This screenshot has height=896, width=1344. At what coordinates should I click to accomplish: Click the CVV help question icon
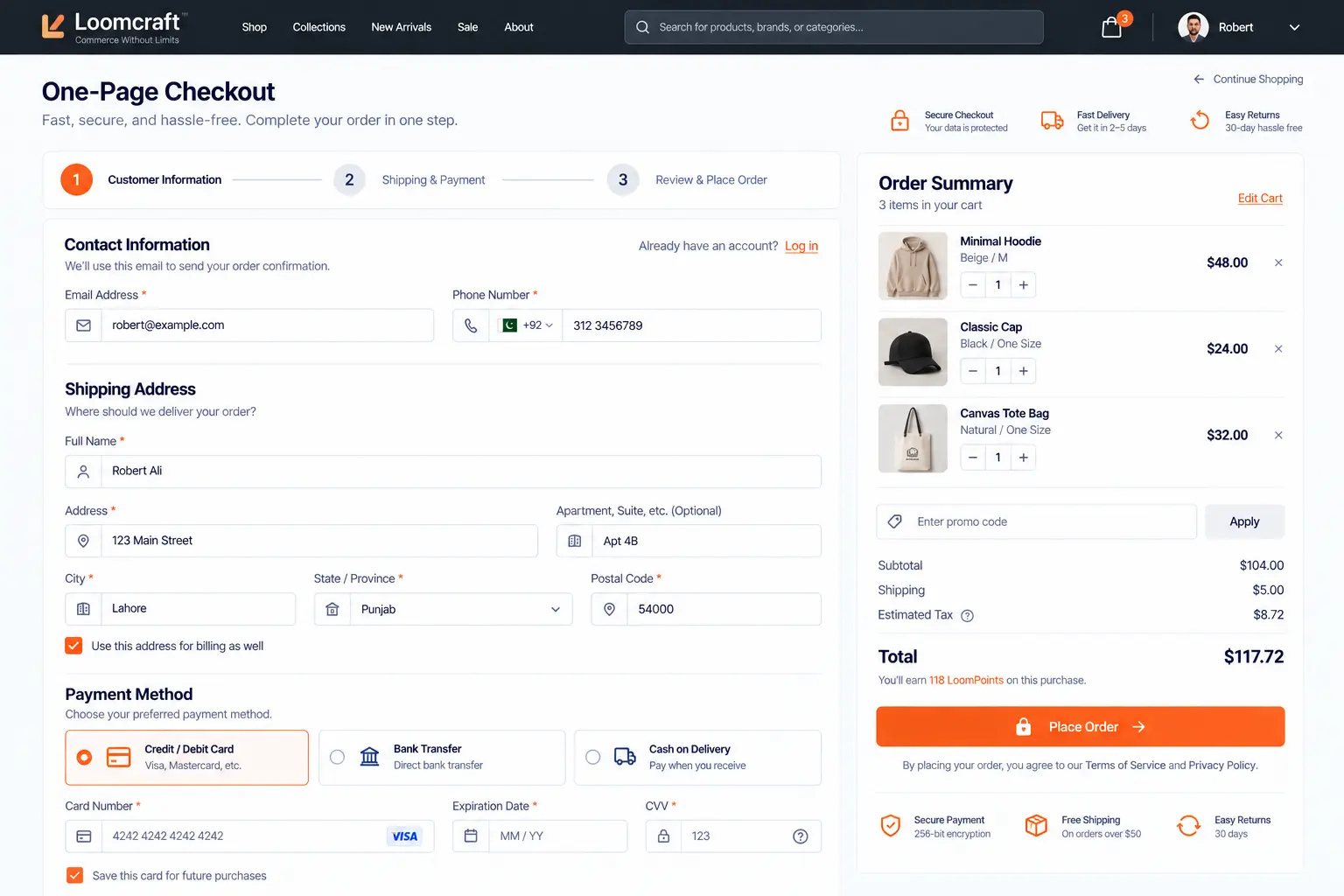(x=800, y=836)
